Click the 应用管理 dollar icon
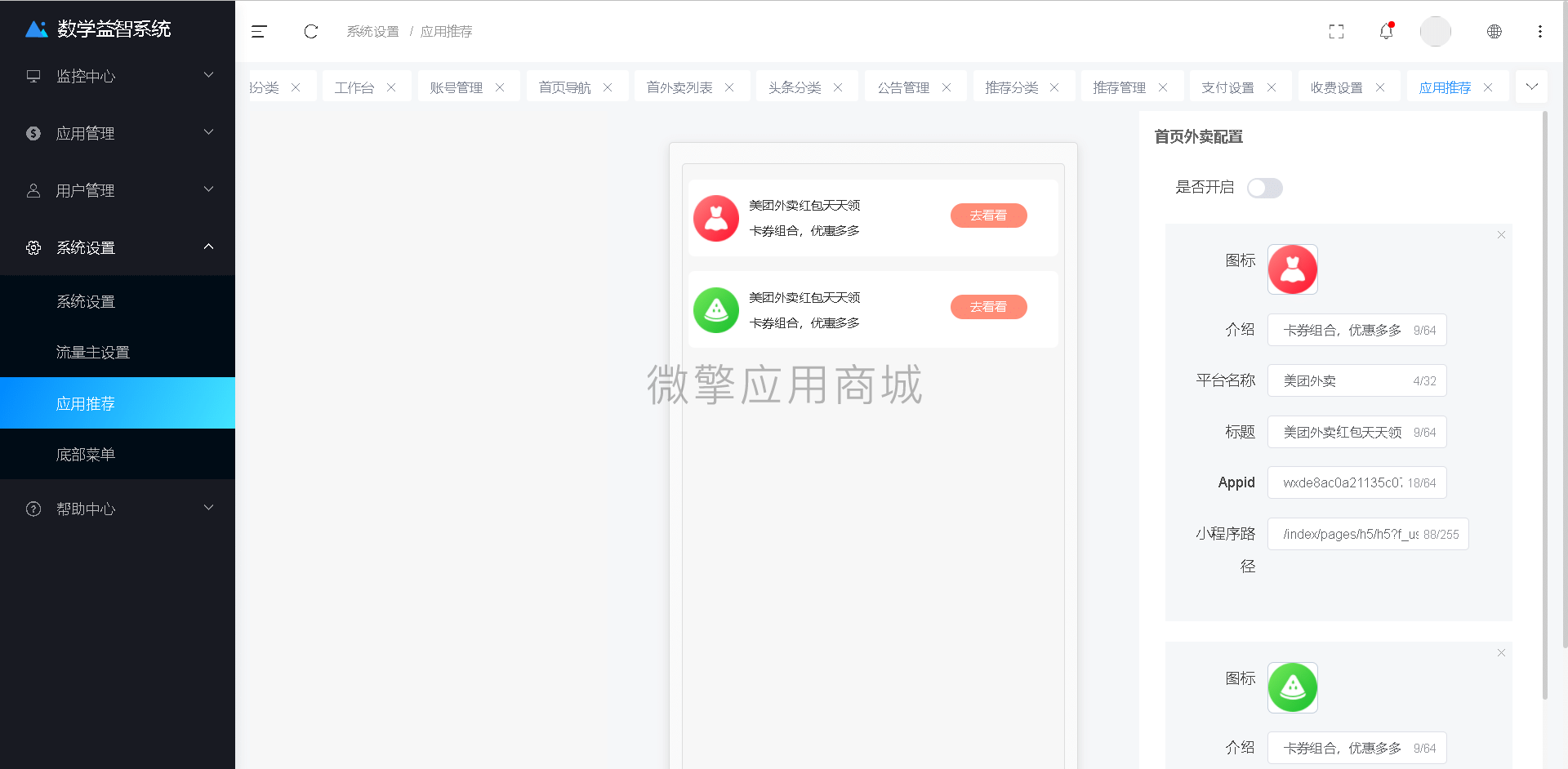Viewport: 1568px width, 769px height. (x=33, y=133)
